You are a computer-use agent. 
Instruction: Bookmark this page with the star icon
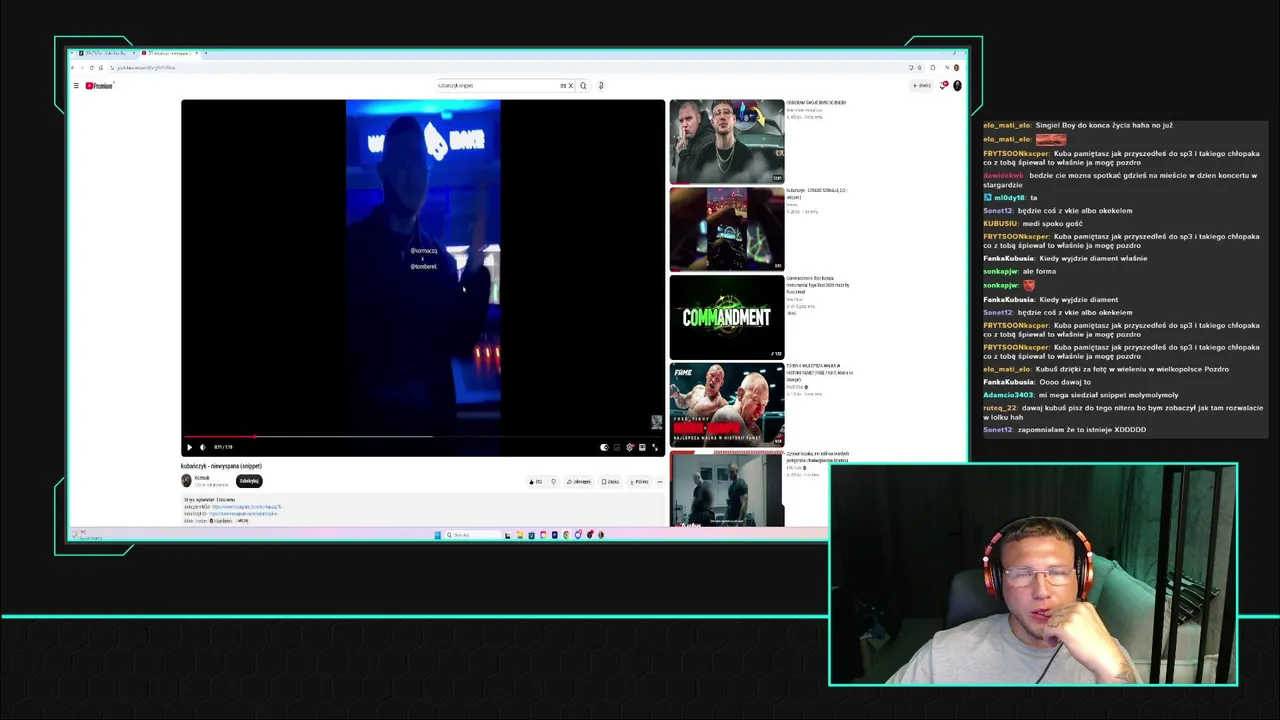919,68
